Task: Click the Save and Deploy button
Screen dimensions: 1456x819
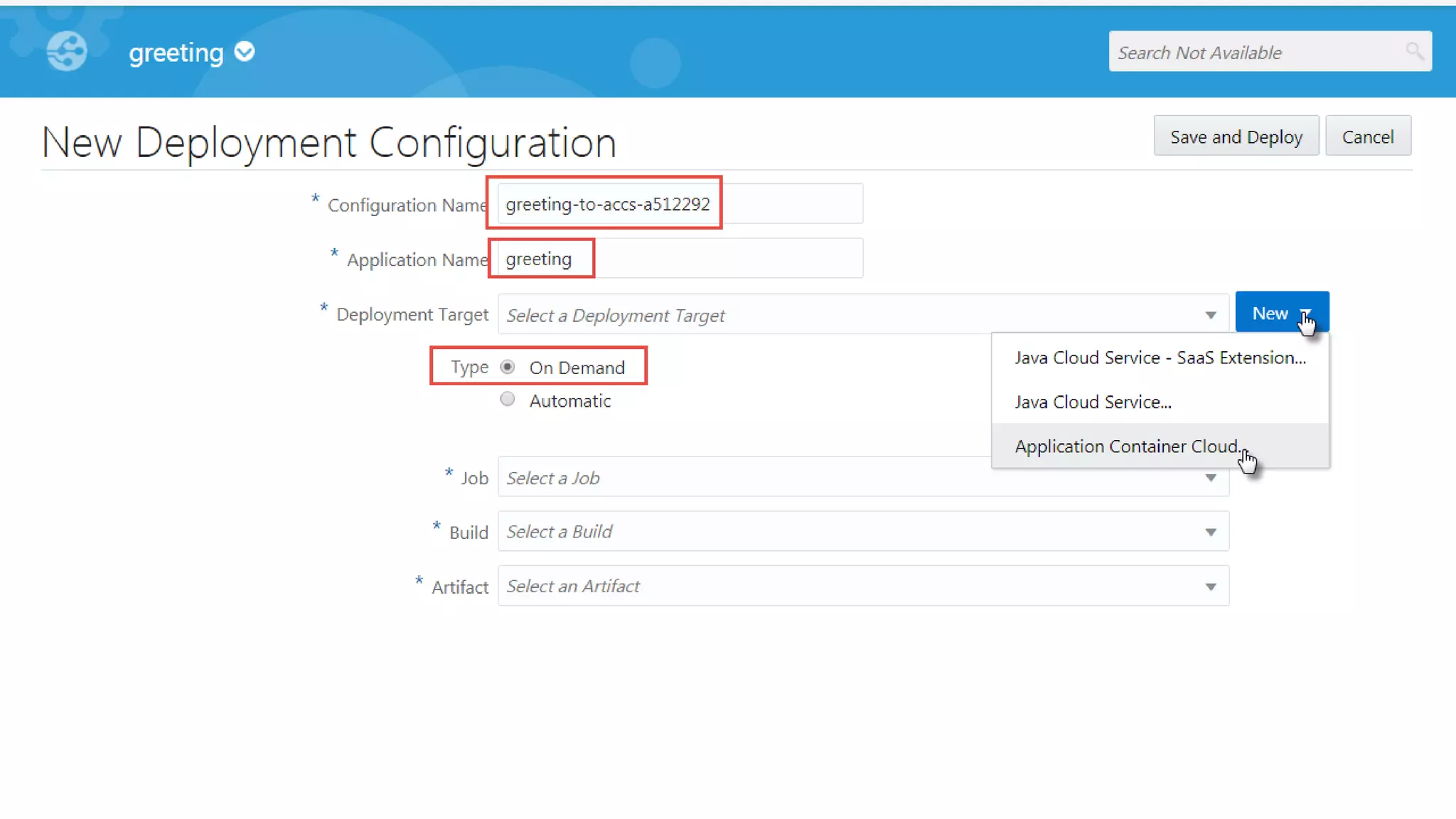Action: (1236, 136)
